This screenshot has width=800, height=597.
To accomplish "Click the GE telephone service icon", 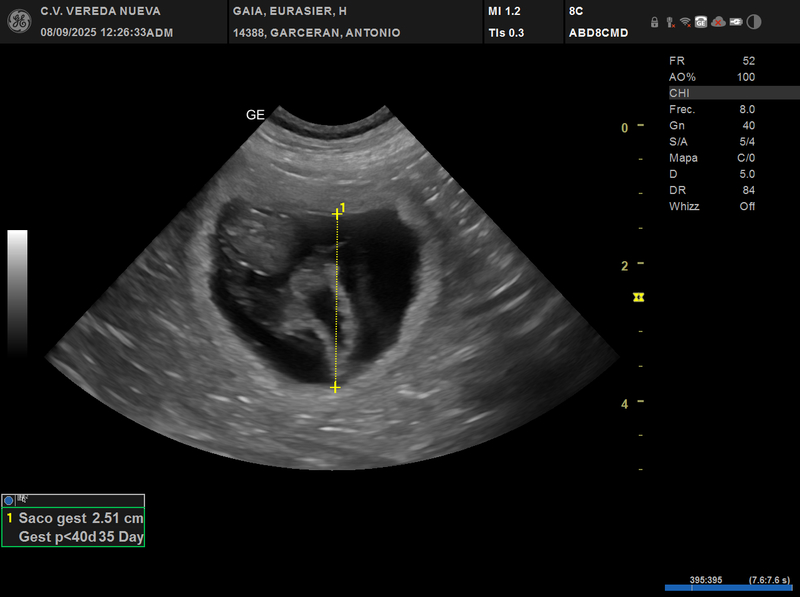I will pyautogui.click(x=701, y=22).
